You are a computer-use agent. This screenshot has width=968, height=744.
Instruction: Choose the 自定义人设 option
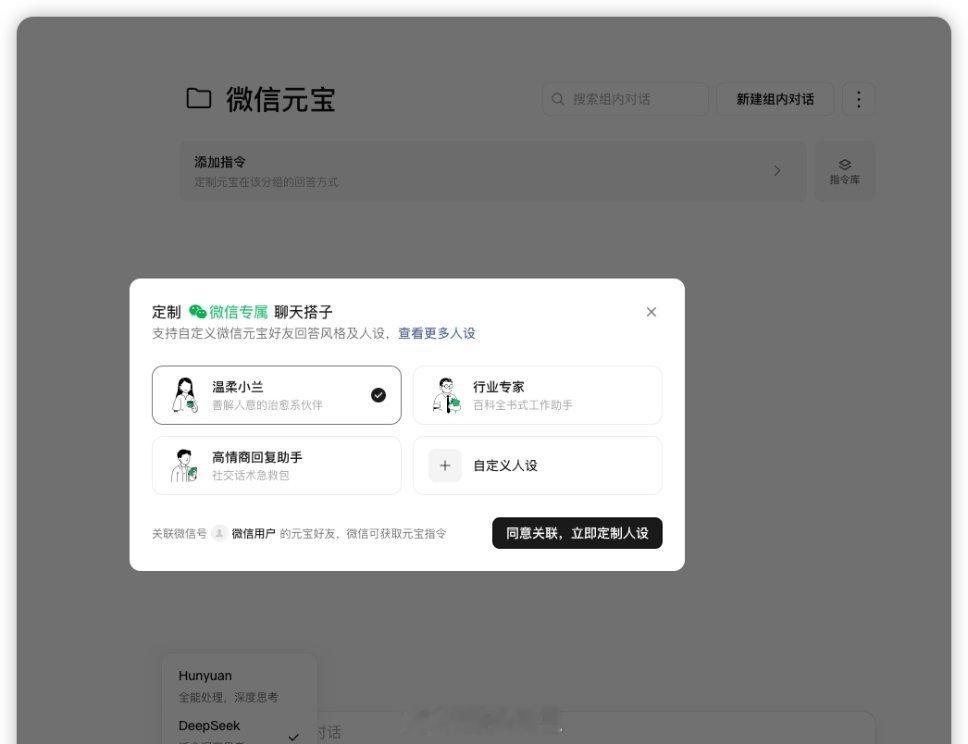[x=537, y=466]
